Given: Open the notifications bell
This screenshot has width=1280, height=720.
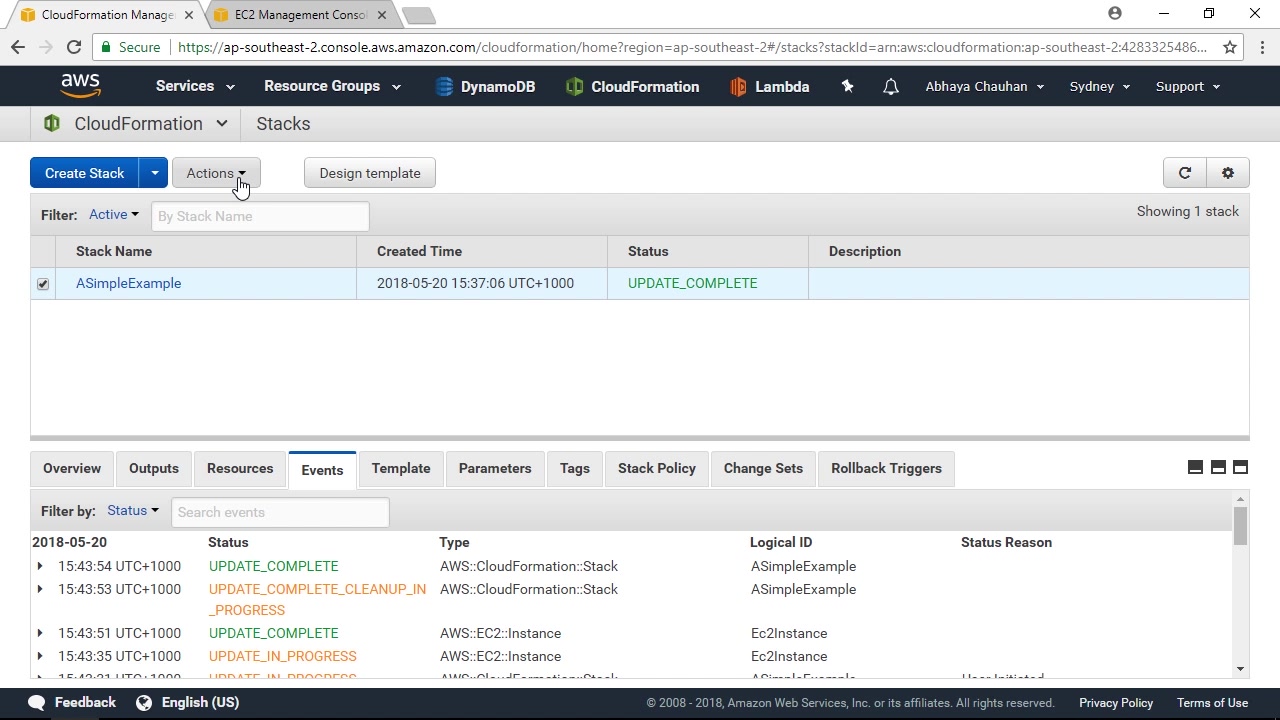Looking at the screenshot, I should (x=890, y=87).
